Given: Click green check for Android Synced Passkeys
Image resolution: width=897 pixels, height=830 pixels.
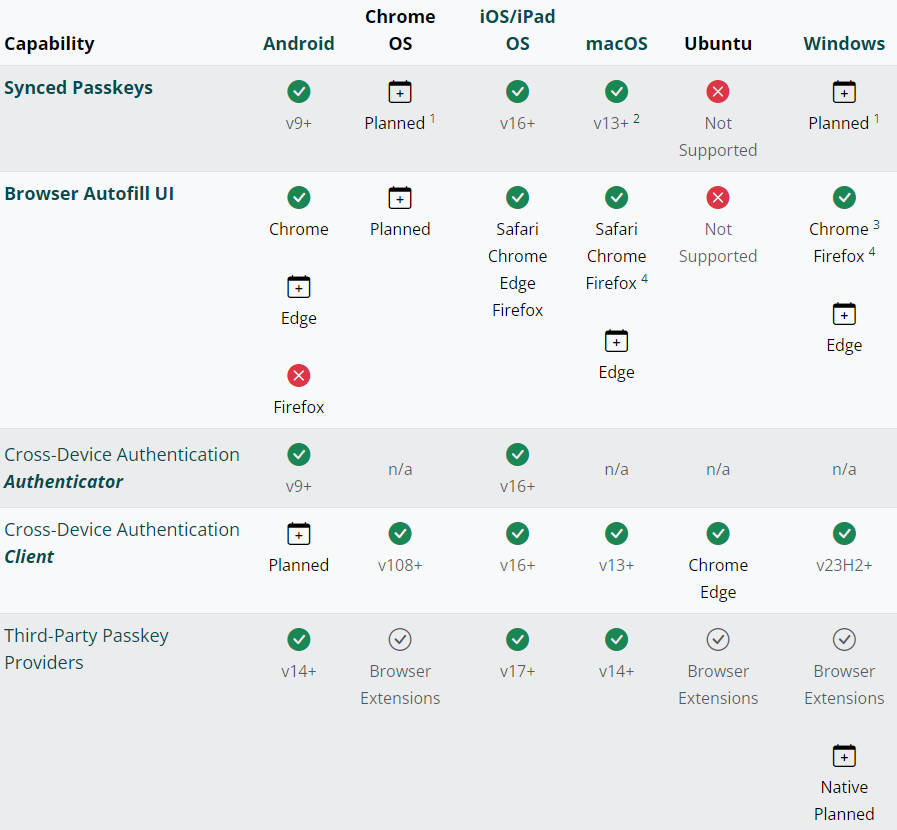Looking at the screenshot, I should (299, 92).
